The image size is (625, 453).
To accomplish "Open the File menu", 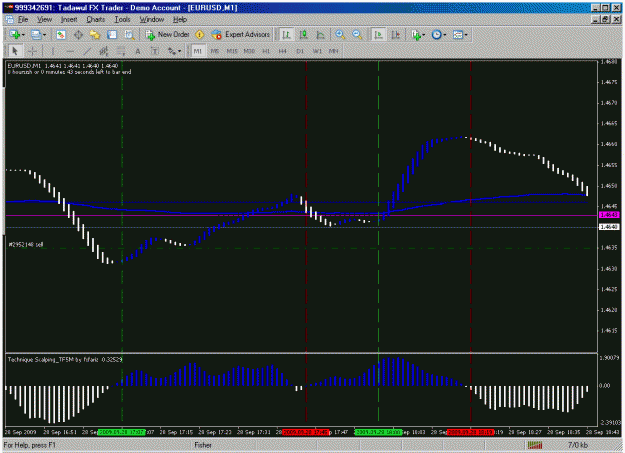I will click(x=23, y=19).
